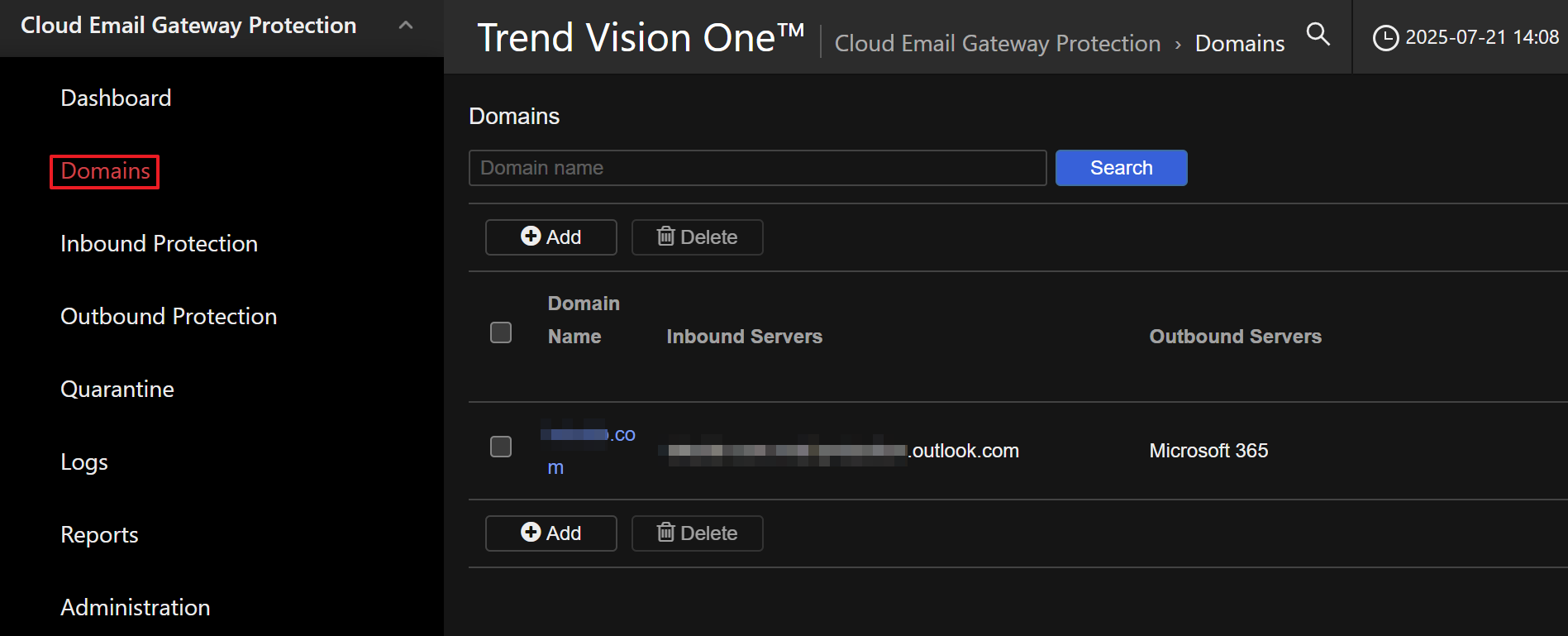The width and height of the screenshot is (1568, 636).
Task: Click the magnifying glass search icon in header
Action: pyautogui.click(x=1318, y=34)
